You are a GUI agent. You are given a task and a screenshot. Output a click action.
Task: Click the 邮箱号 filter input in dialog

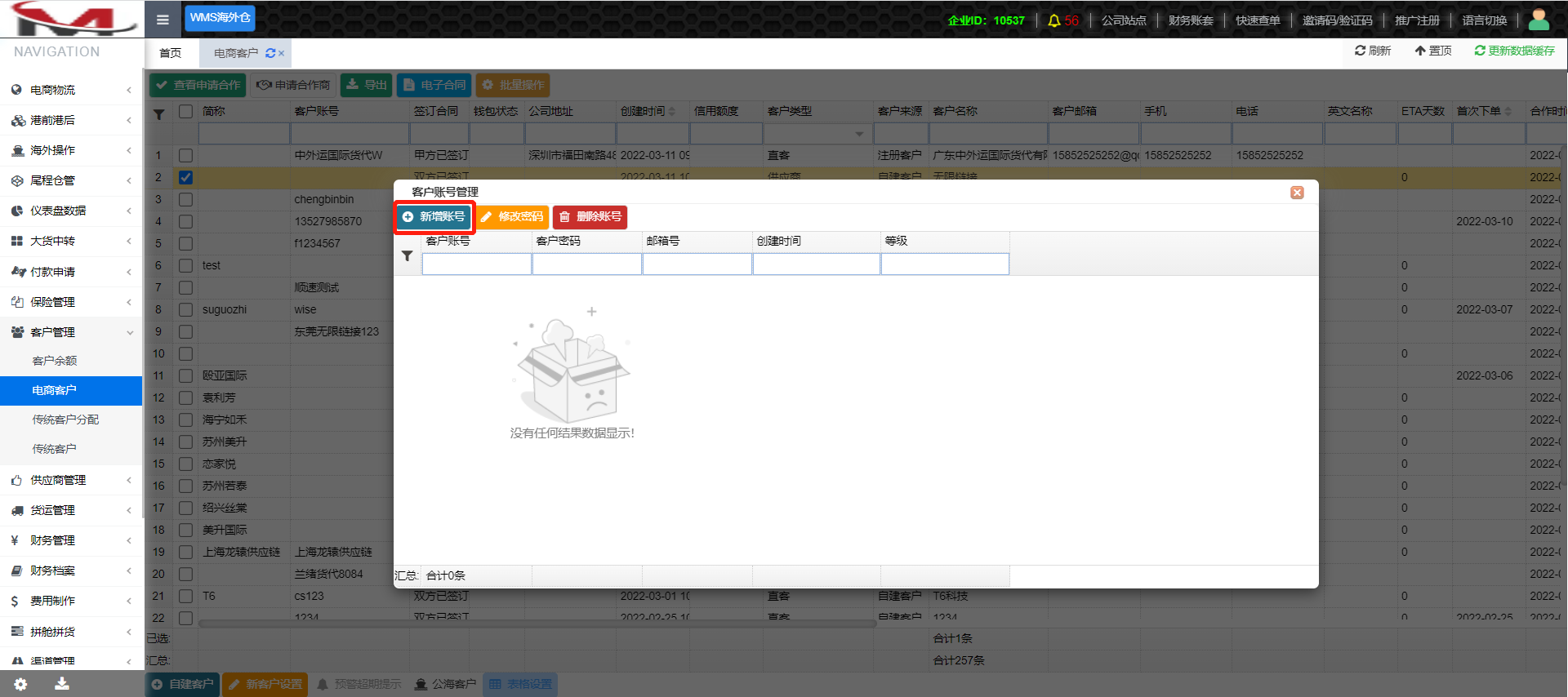click(x=697, y=264)
